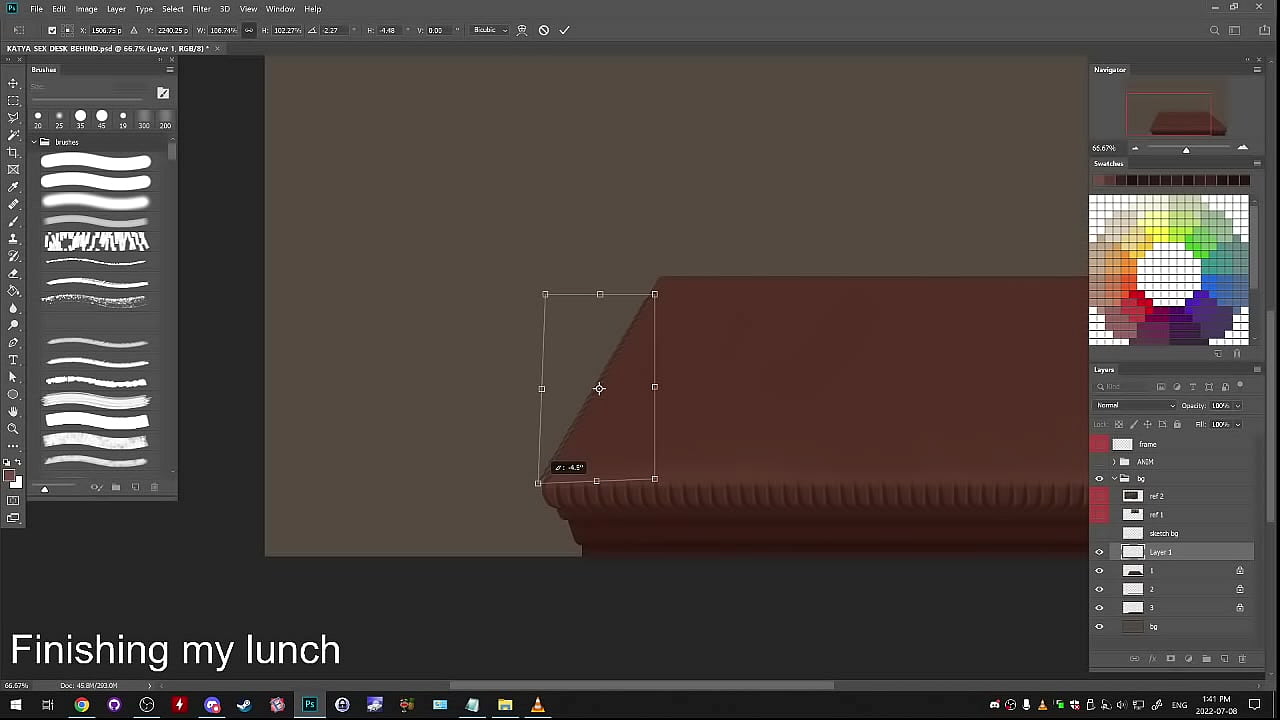Cancel the transform in the options bar
Viewport: 1280px width, 720px height.
click(543, 30)
